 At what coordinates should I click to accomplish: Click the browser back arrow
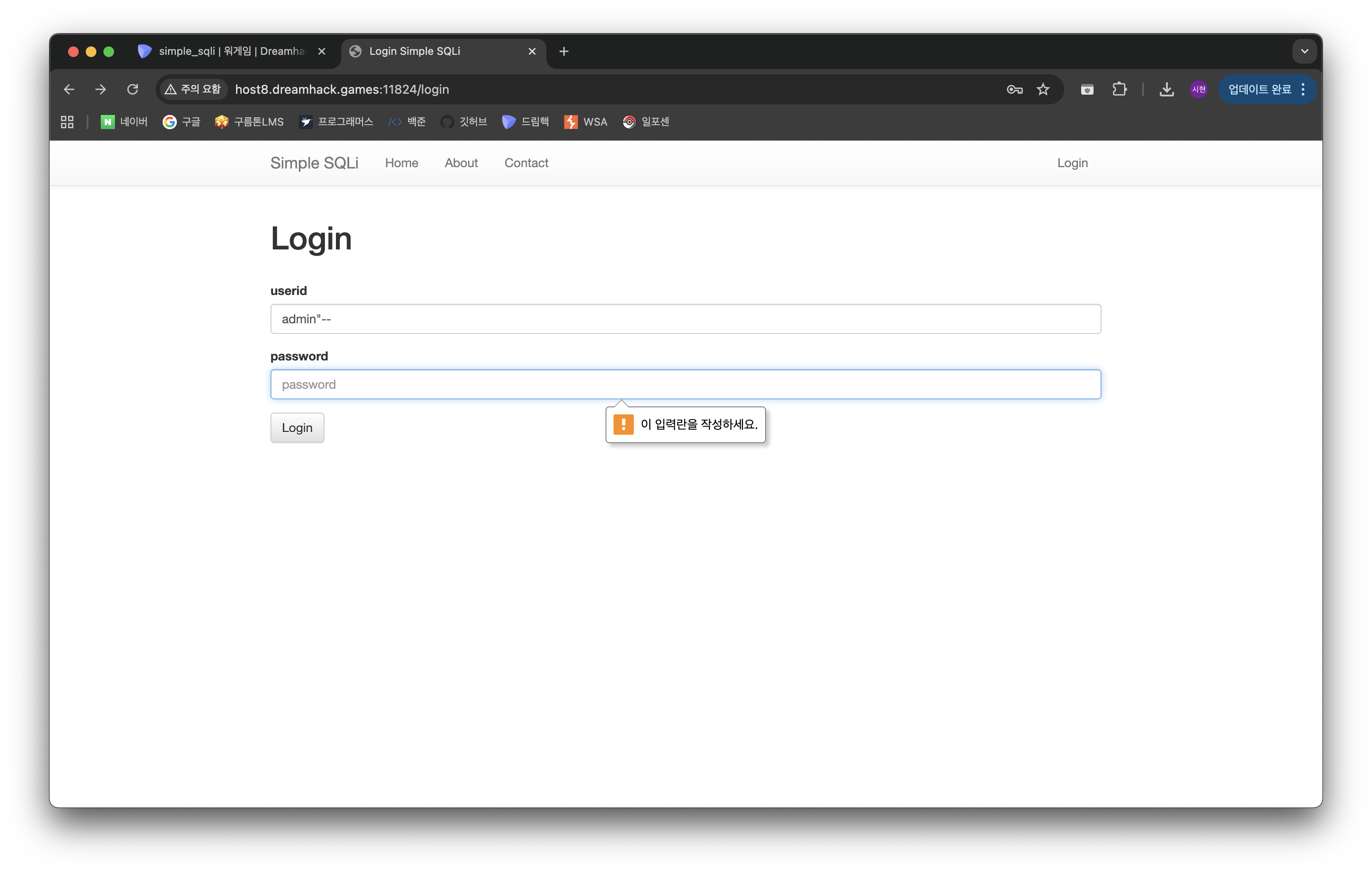[69, 89]
